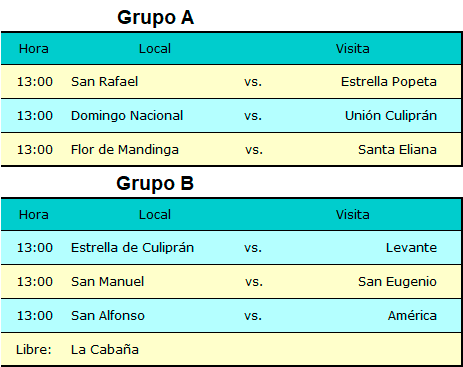
Task: Select the Local header in Grupo A
Action: pyautogui.click(x=155, y=49)
